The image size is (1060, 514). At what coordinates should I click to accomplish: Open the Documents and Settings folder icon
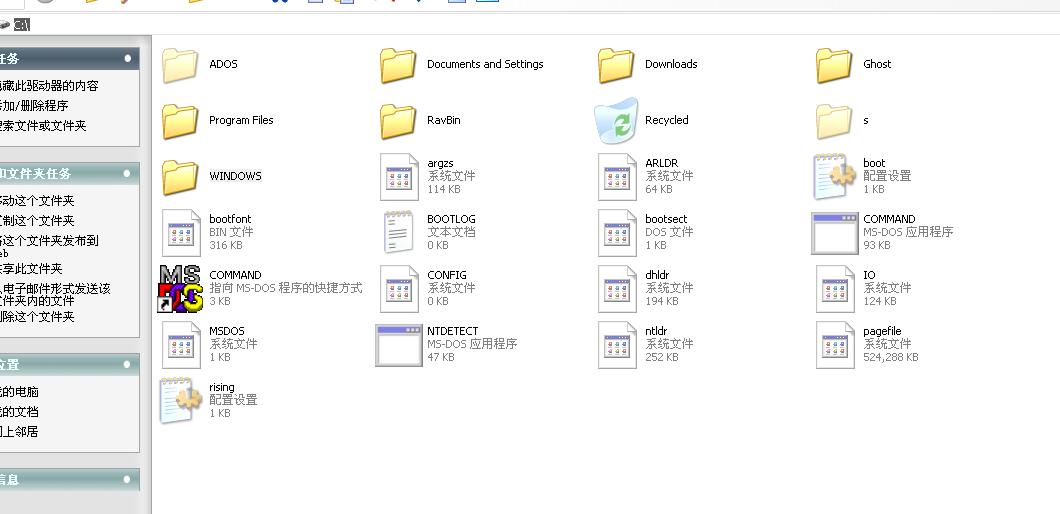[x=398, y=65]
